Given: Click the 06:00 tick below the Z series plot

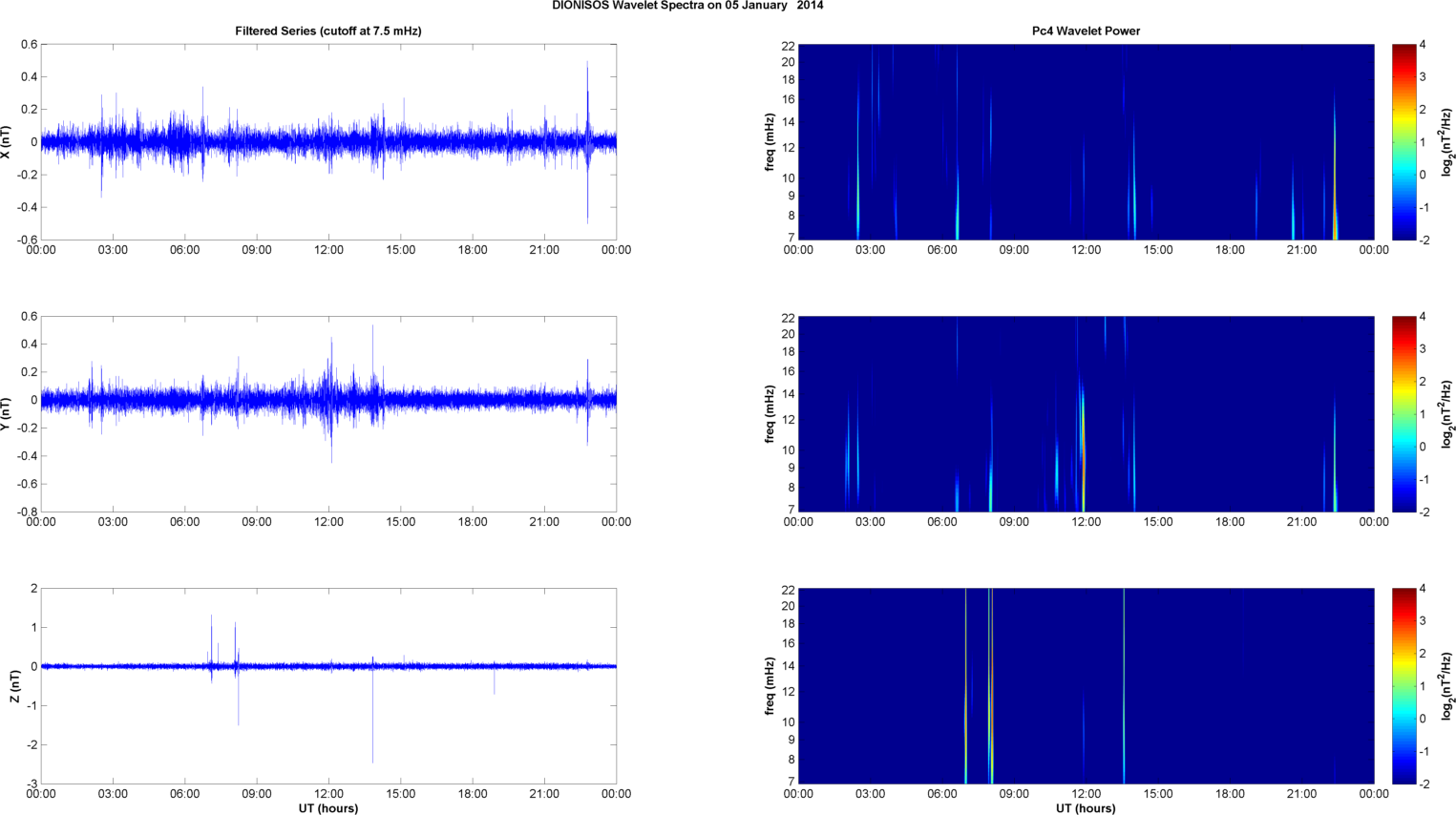Looking at the screenshot, I should click(x=185, y=794).
